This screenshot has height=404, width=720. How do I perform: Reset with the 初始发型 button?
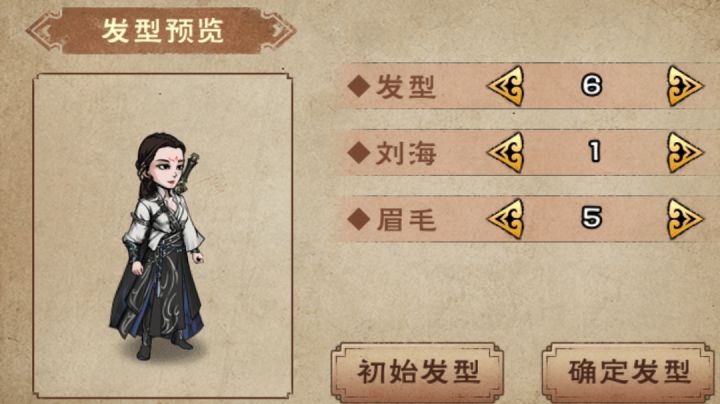point(417,372)
